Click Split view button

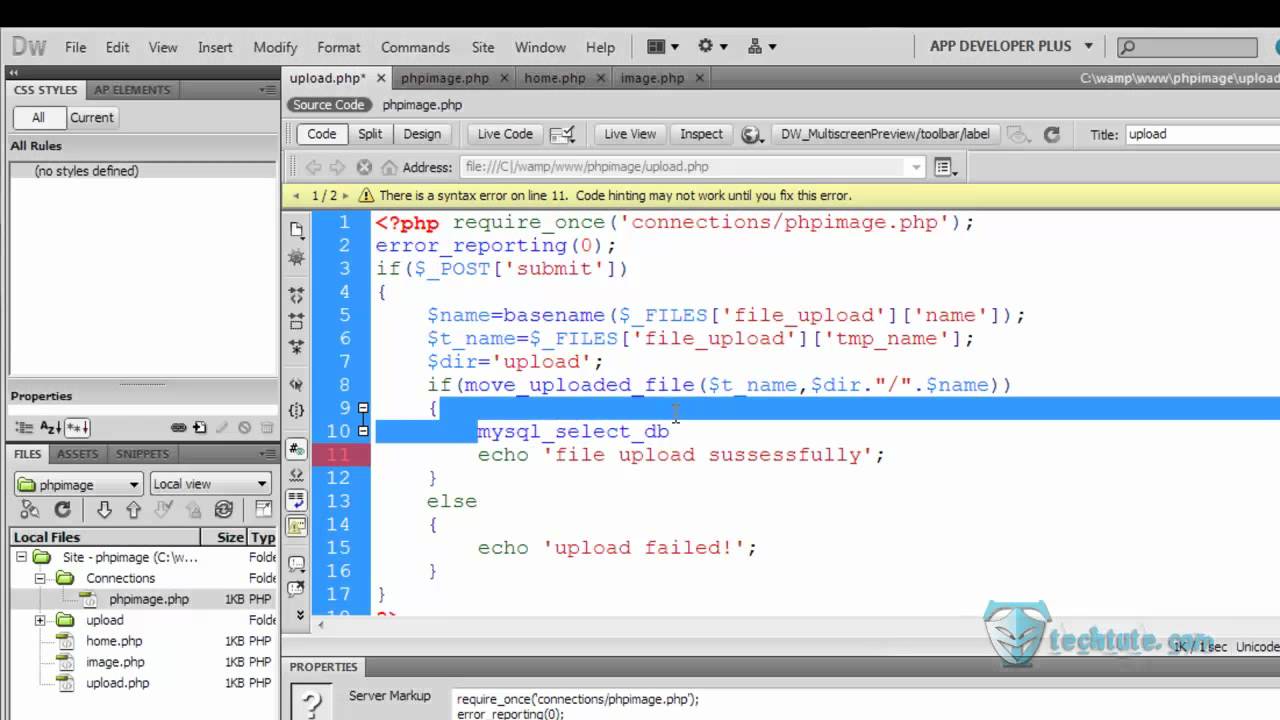[370, 134]
